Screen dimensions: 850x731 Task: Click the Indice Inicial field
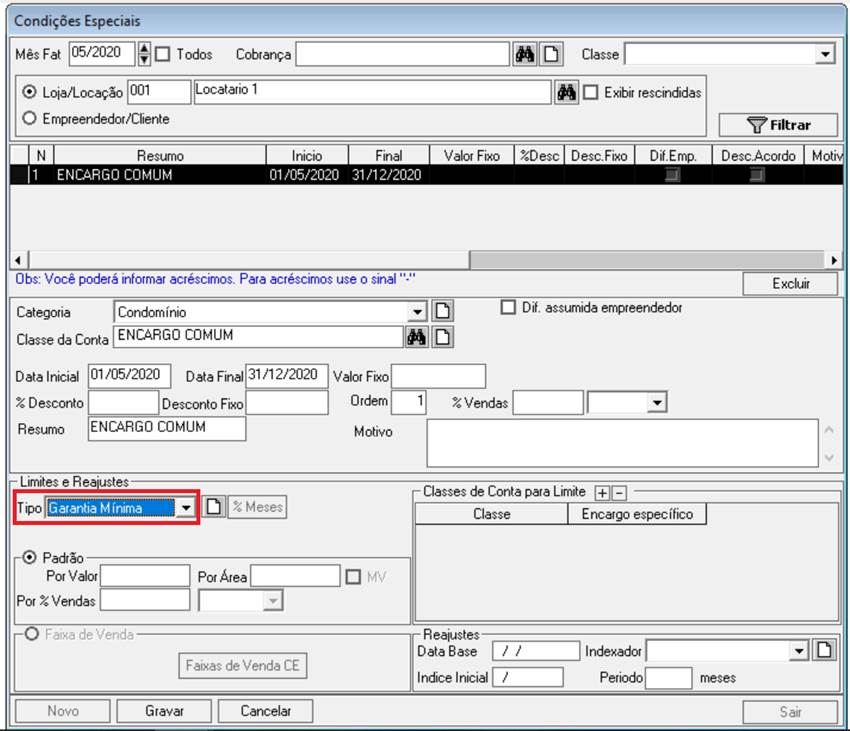(x=527, y=677)
